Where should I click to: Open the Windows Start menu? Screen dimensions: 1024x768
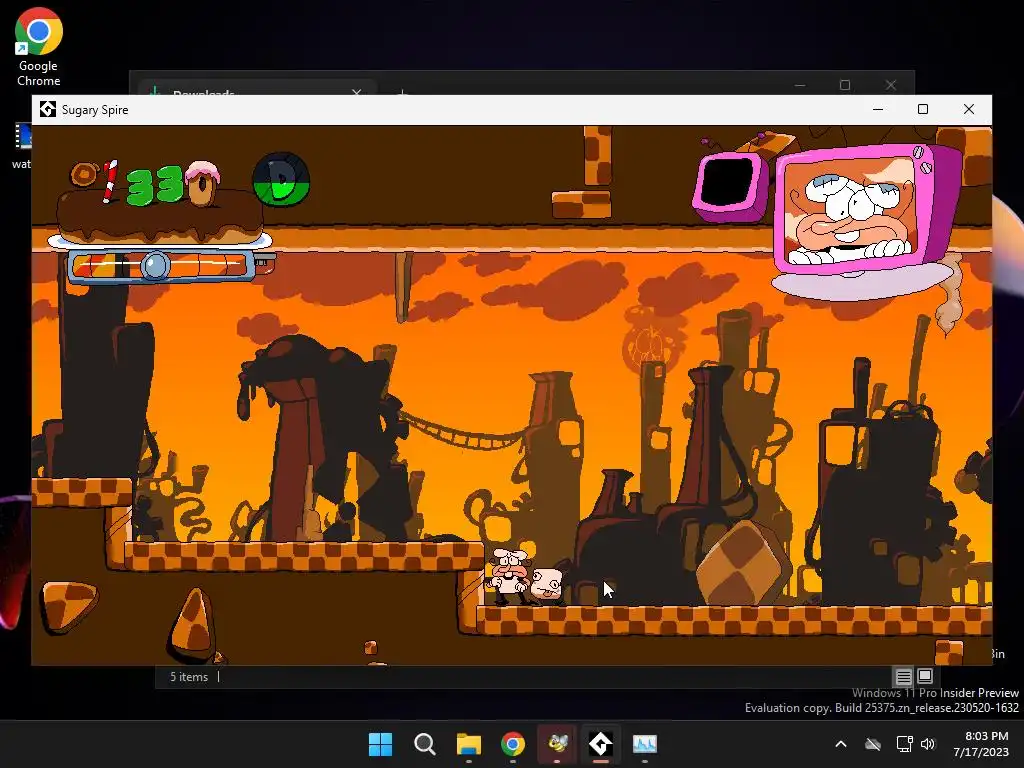click(380, 744)
